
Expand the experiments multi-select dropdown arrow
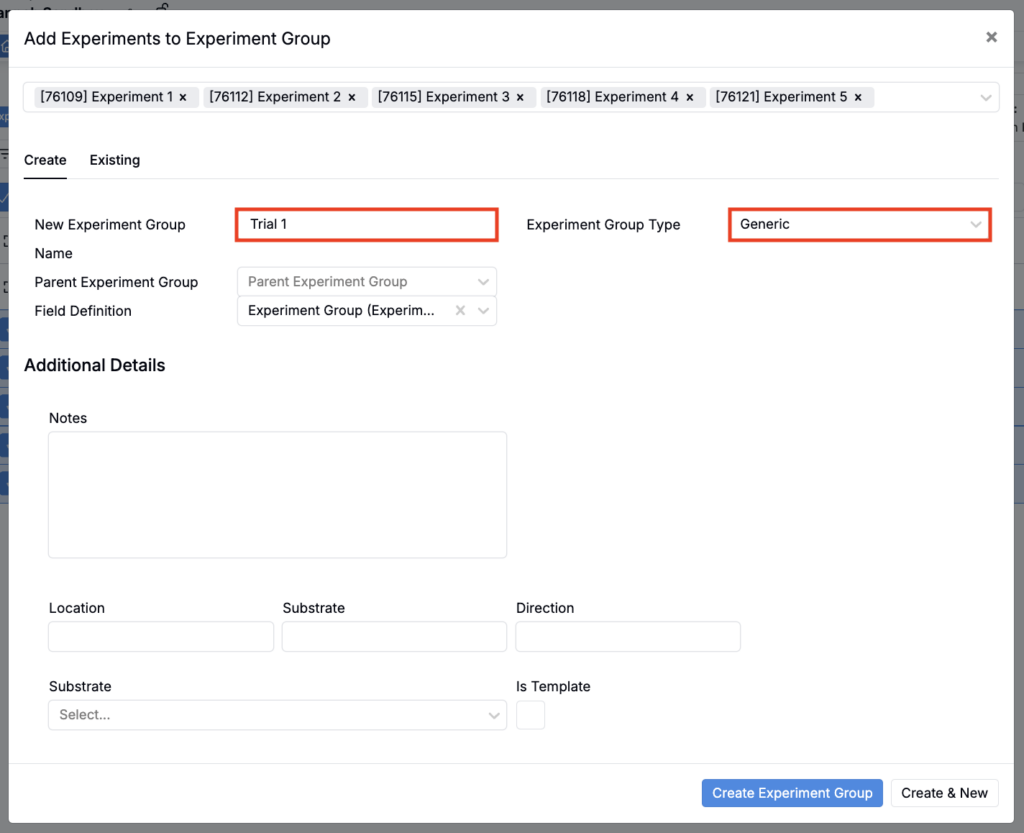click(x=985, y=97)
